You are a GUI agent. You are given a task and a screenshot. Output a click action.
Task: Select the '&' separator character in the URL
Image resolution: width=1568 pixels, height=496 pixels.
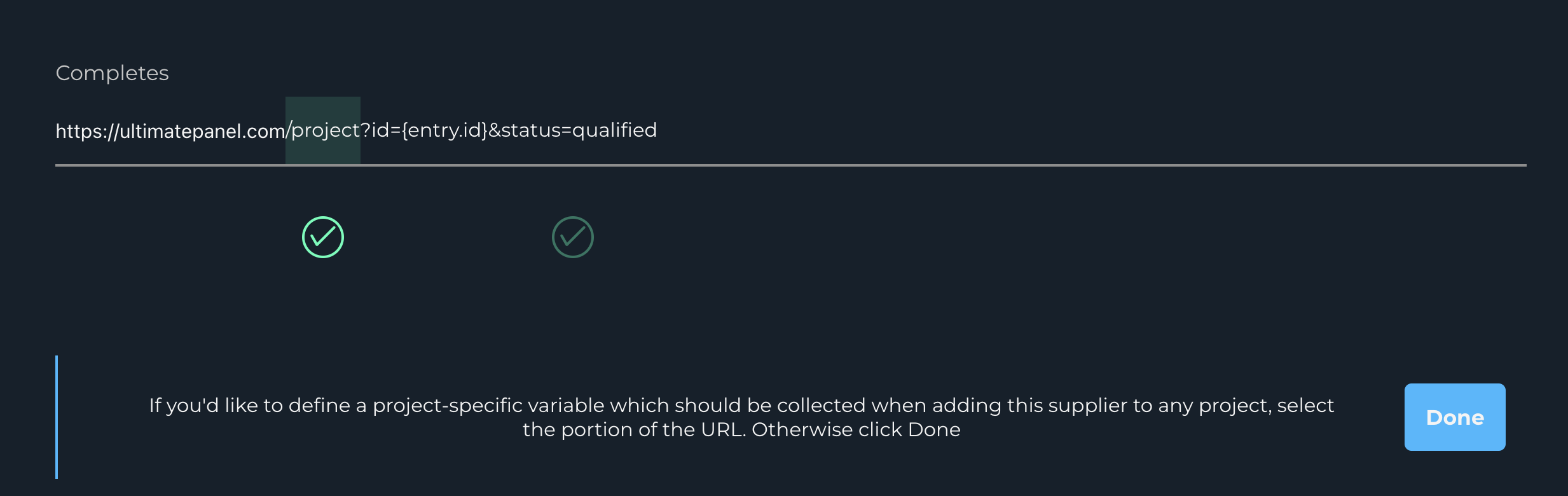click(497, 130)
